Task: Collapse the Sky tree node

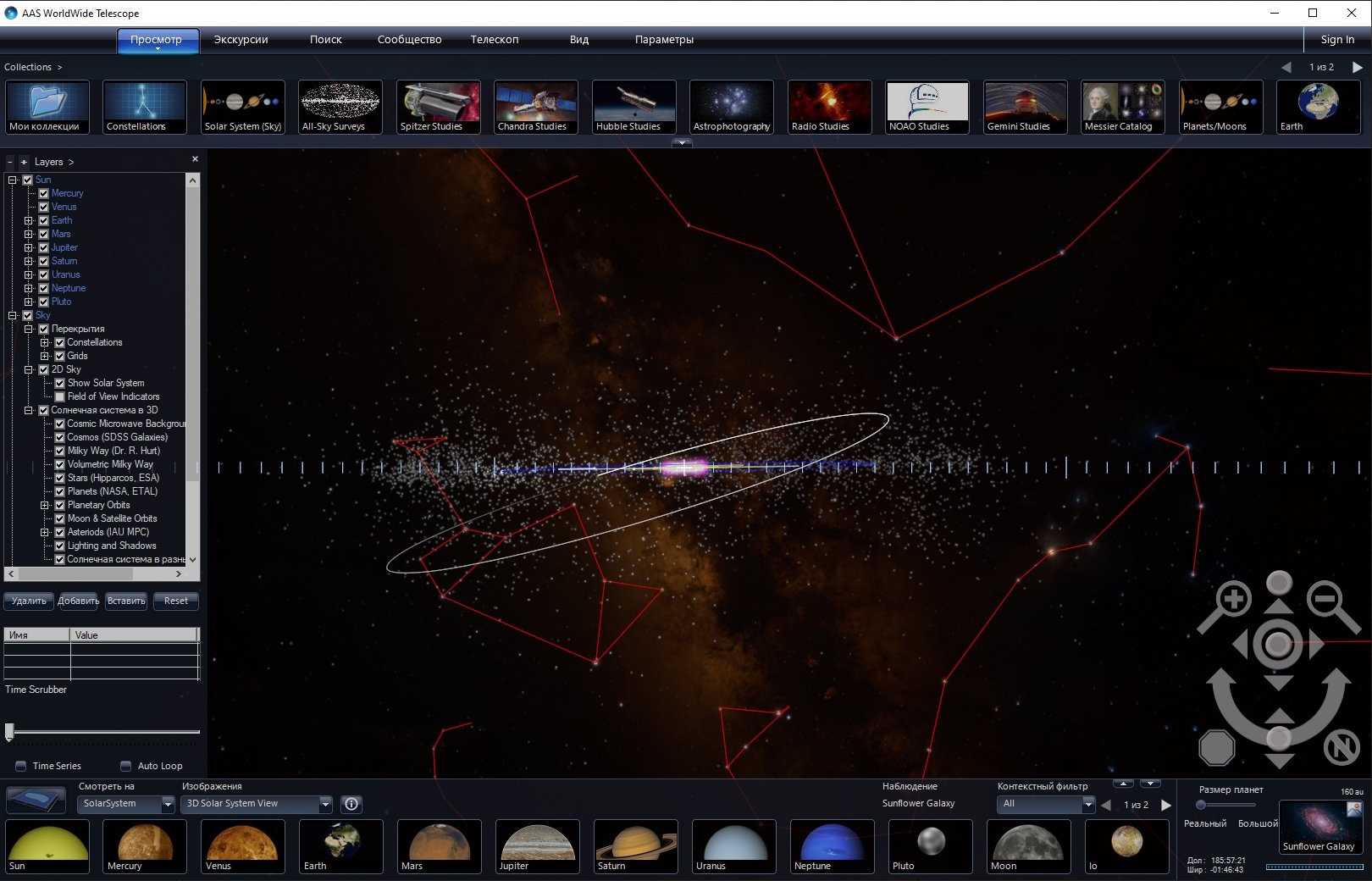Action: (x=12, y=315)
